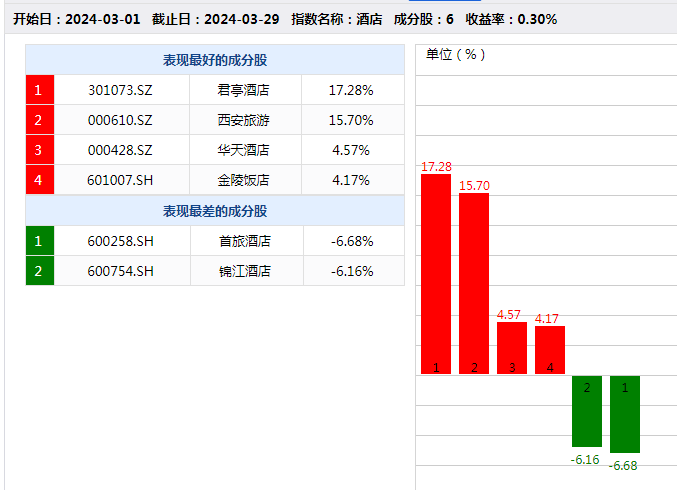The width and height of the screenshot is (677, 490).
Task: Click the green bar labeled -6.16
Action: (587, 411)
